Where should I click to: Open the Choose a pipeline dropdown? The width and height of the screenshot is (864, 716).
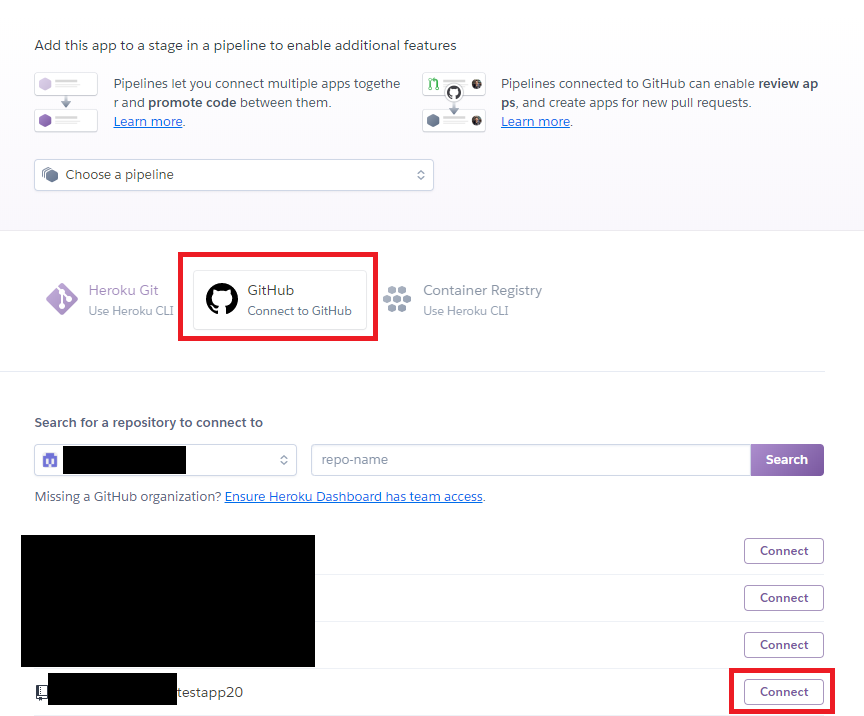(x=234, y=175)
